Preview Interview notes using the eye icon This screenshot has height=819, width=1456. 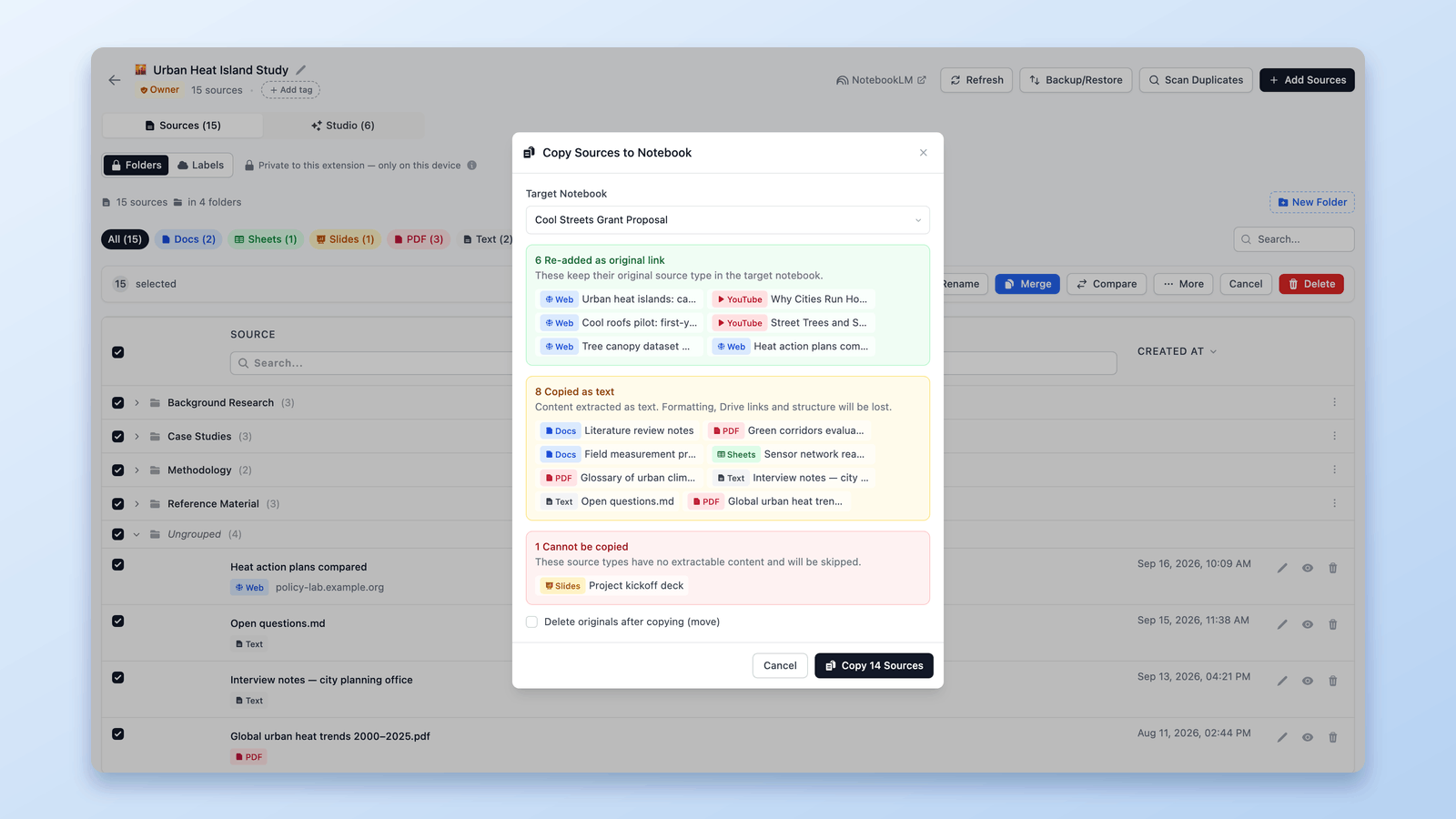pyautogui.click(x=1308, y=681)
